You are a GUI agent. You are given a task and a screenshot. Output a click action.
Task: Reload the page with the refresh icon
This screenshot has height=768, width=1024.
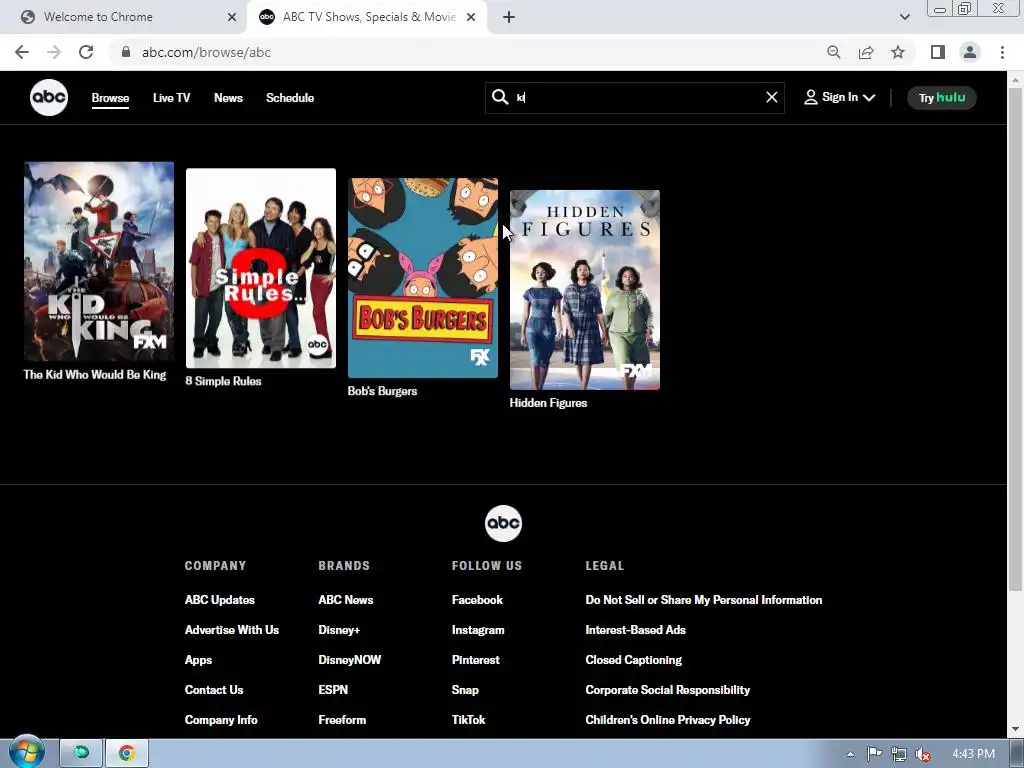click(x=86, y=52)
